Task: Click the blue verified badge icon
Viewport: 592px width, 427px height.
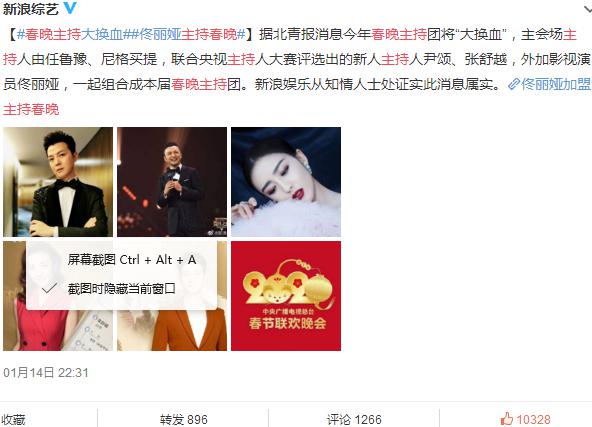Action: (69, 8)
